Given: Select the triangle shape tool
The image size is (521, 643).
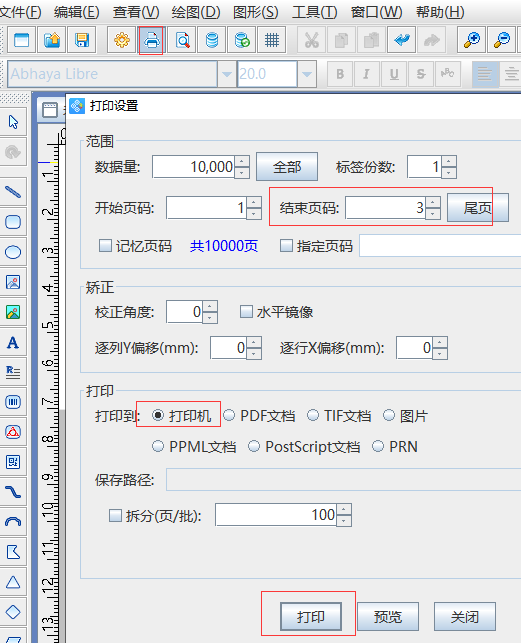Looking at the screenshot, I should click(13, 582).
